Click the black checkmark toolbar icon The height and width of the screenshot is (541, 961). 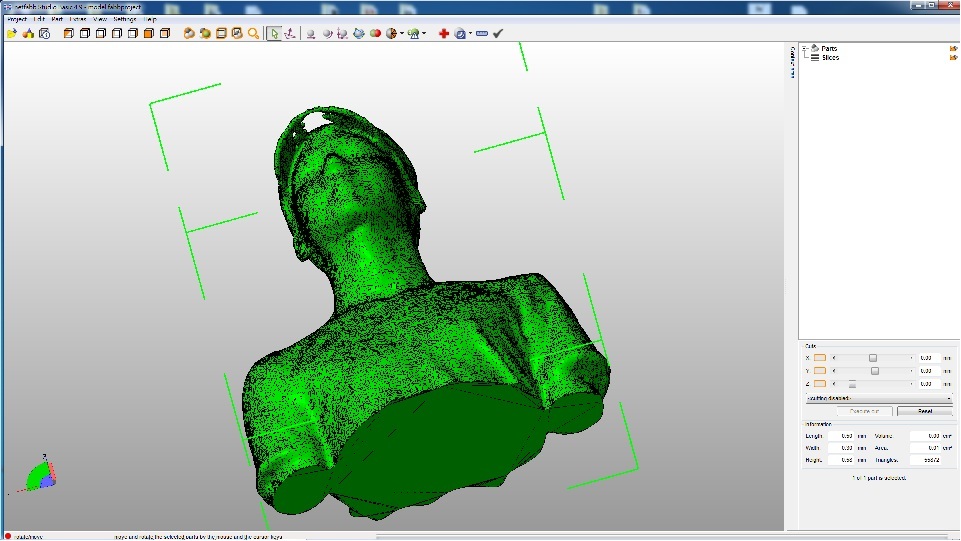[498, 33]
